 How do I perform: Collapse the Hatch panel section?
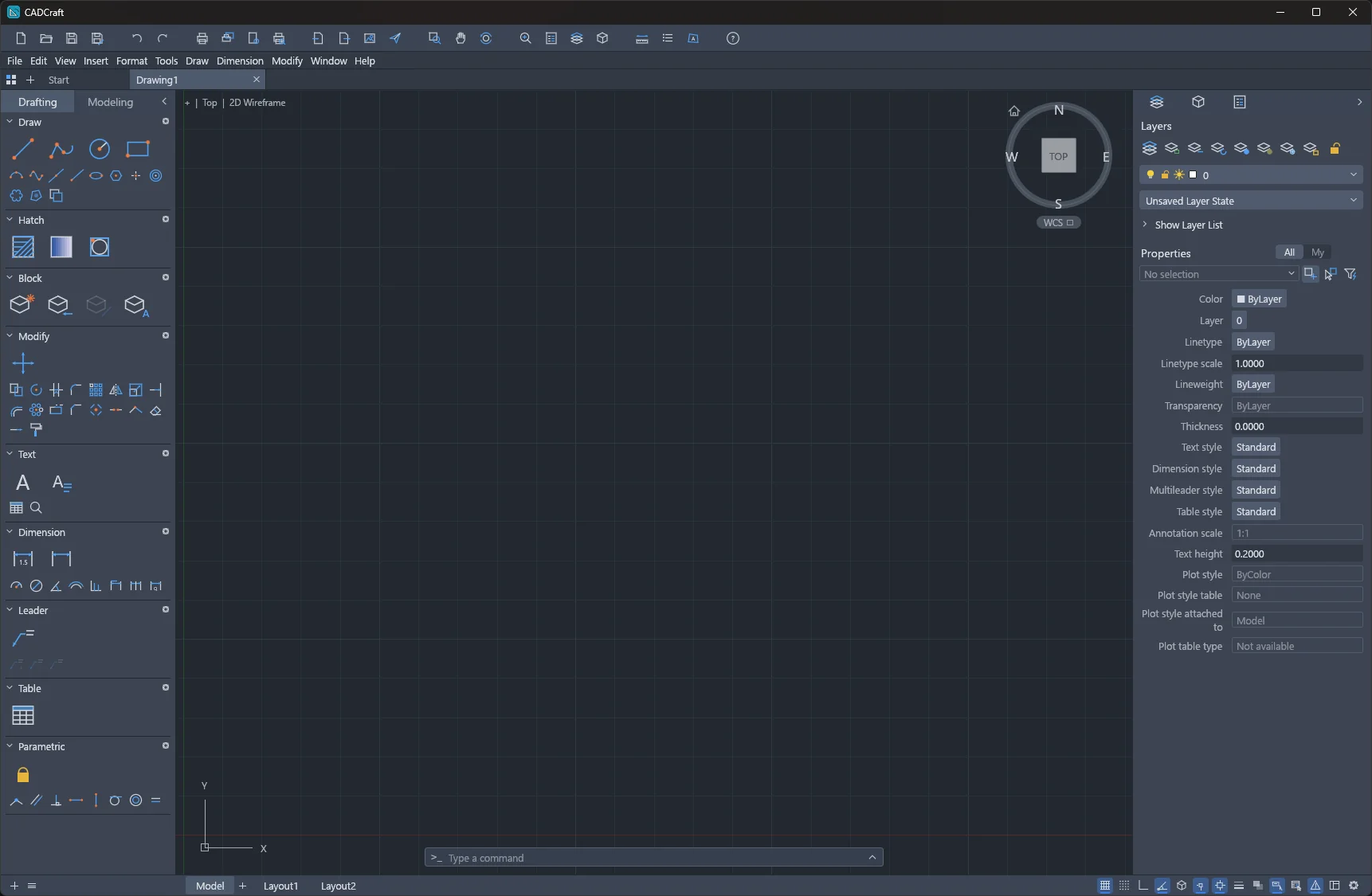coord(10,220)
